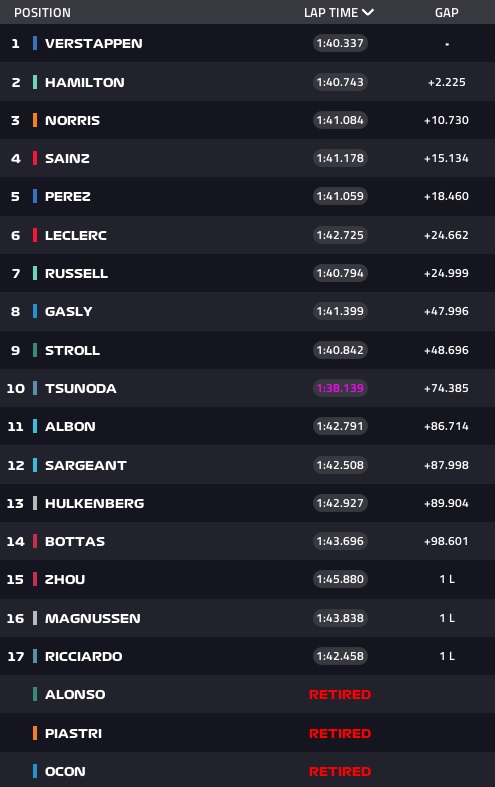Viewport: 495px width, 787px height.
Task: Open the POSITION column header
Action: click(42, 13)
